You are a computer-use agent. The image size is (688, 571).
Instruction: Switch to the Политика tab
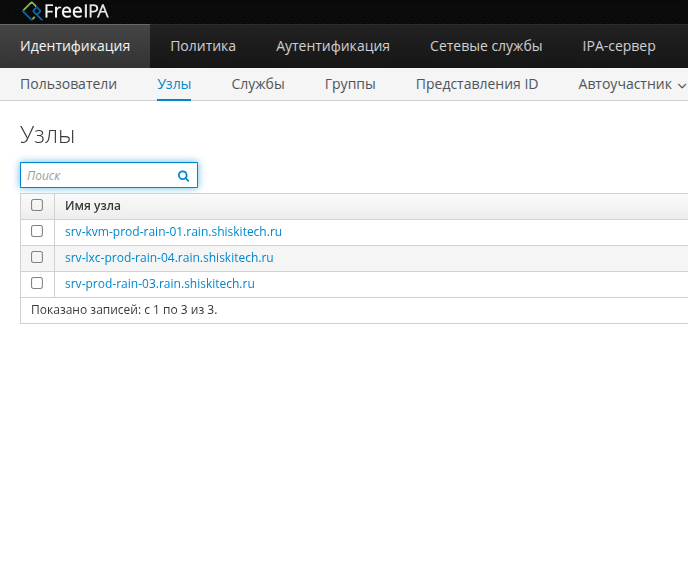pos(203,46)
